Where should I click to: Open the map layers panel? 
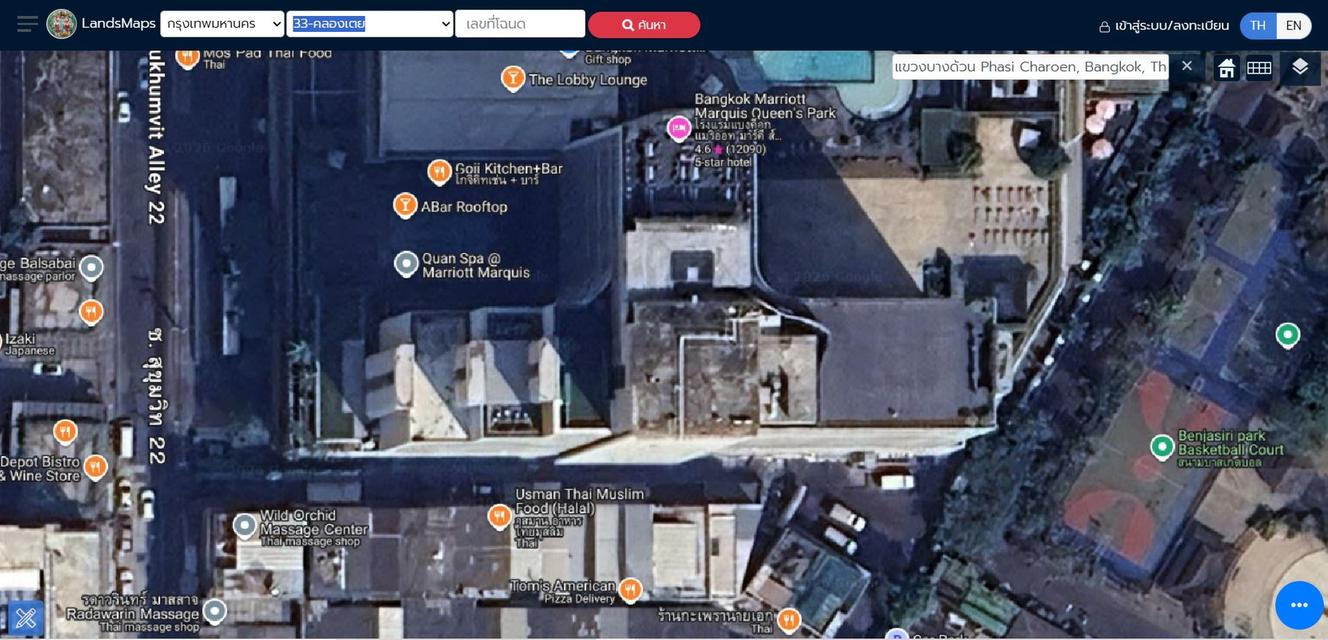(1299, 67)
